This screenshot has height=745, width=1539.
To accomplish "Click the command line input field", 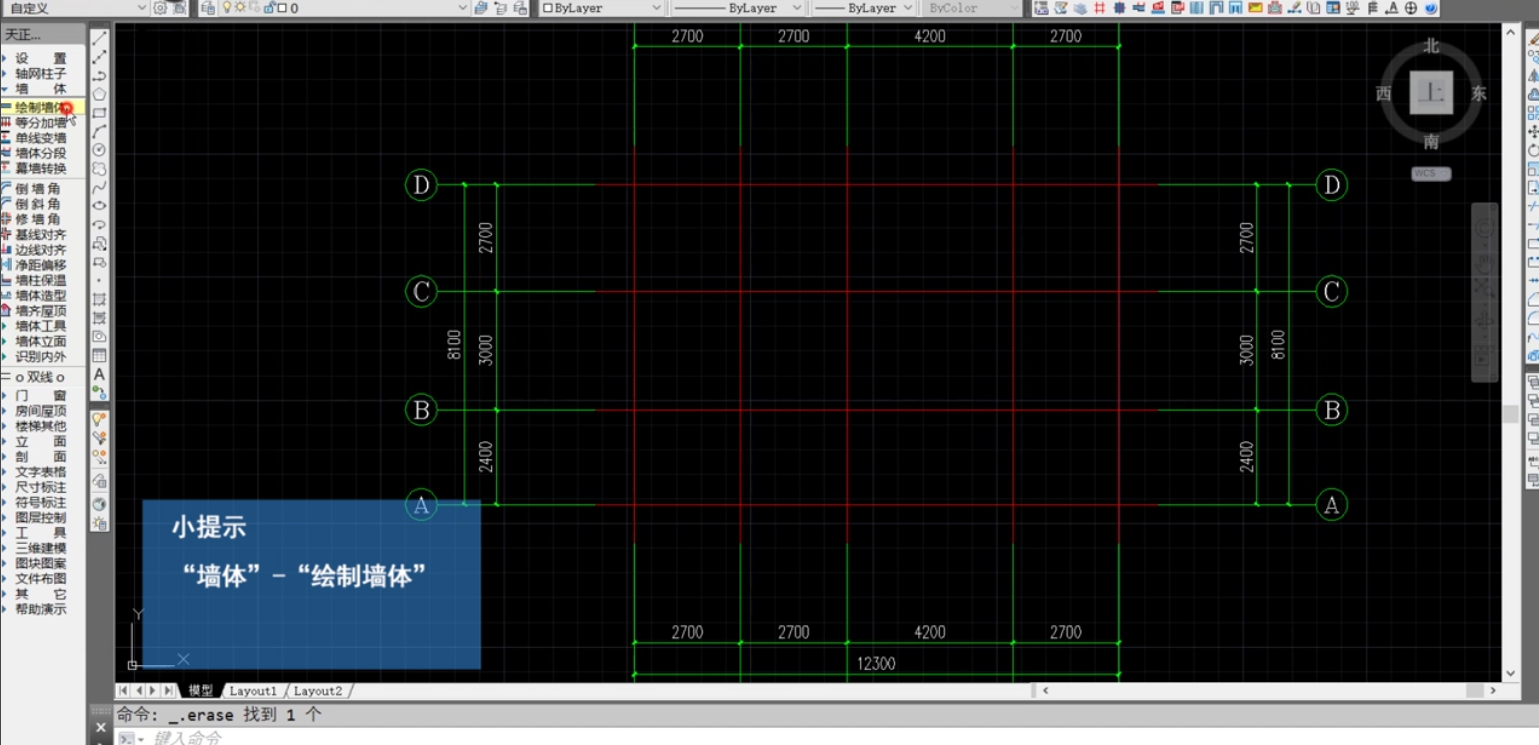I will click(600, 738).
